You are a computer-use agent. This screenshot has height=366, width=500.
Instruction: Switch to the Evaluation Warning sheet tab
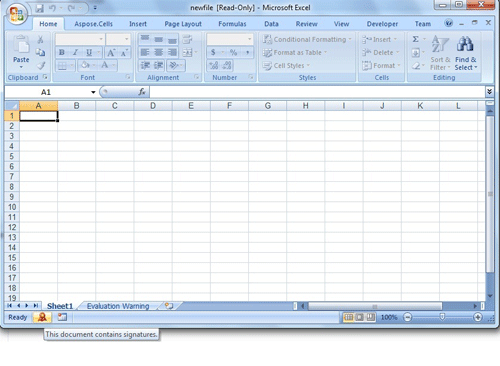pyautogui.click(x=118, y=306)
